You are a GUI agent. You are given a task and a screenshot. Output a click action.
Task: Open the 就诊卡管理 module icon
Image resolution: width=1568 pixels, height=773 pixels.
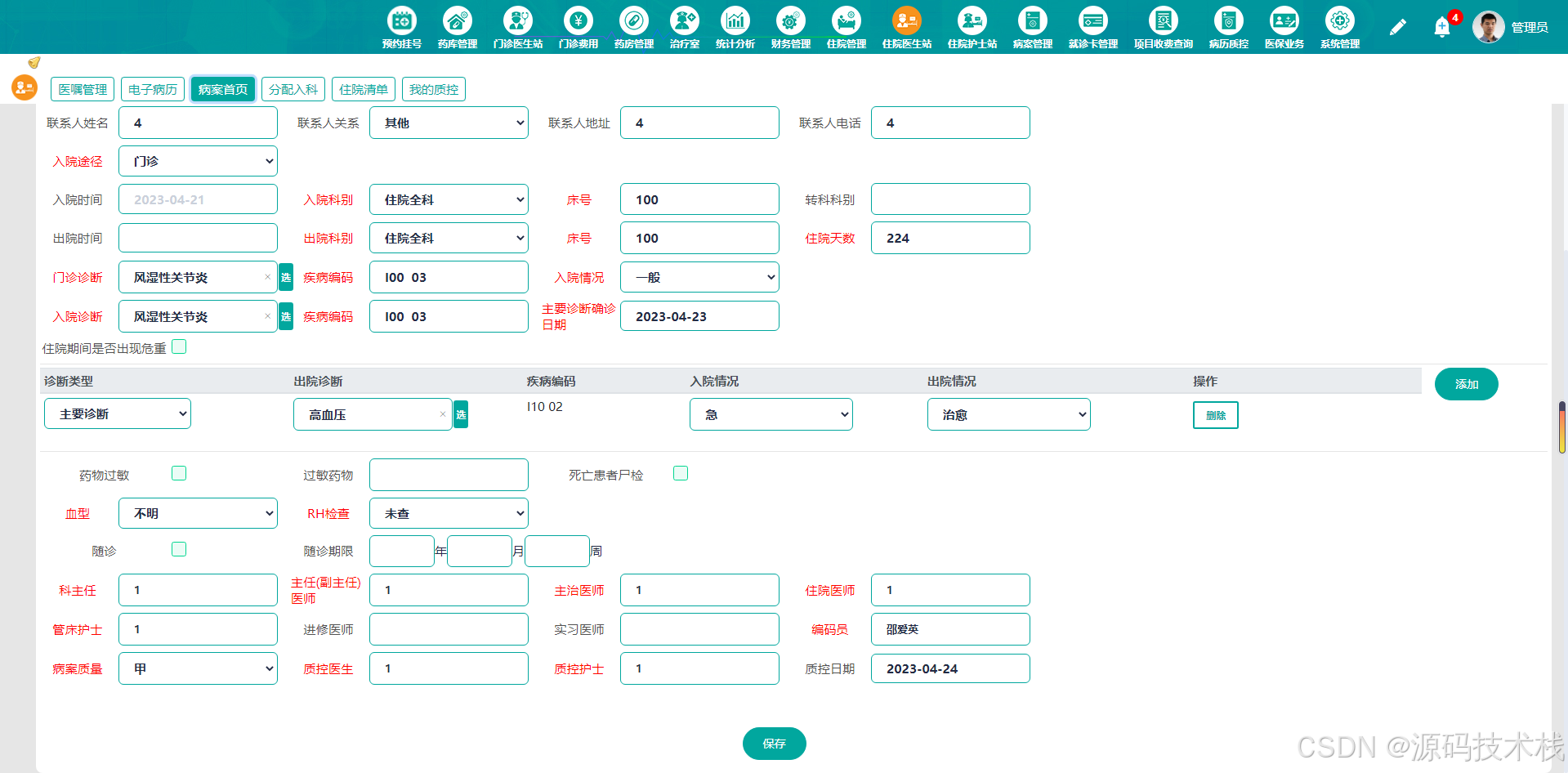point(1093,20)
